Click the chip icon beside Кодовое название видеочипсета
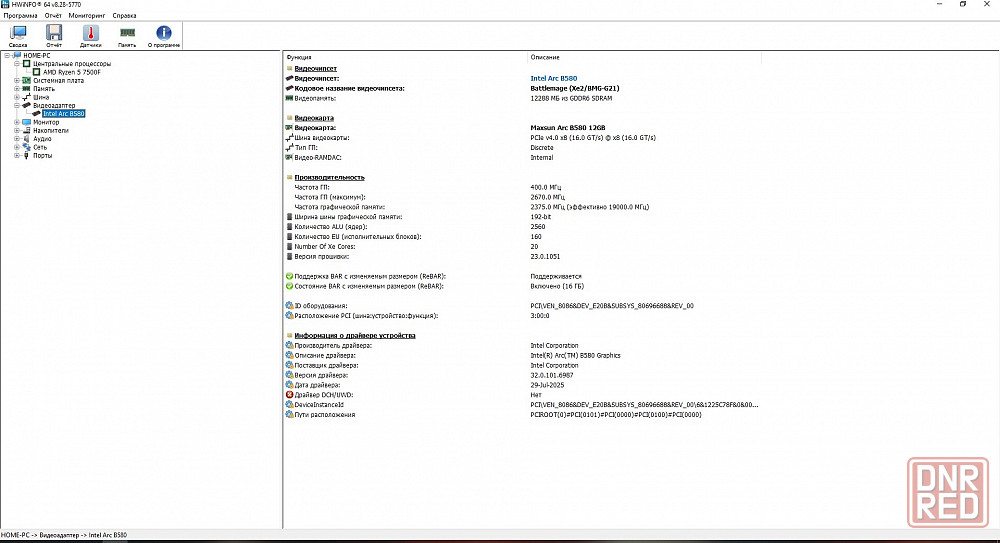 point(290,88)
